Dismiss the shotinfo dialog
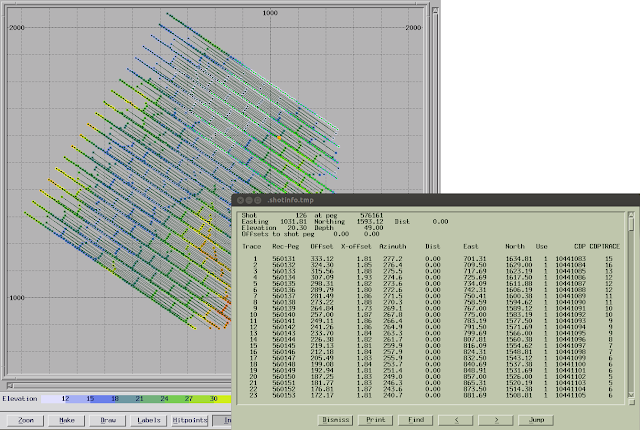Screen dimensions: 640x430 pos(335,421)
